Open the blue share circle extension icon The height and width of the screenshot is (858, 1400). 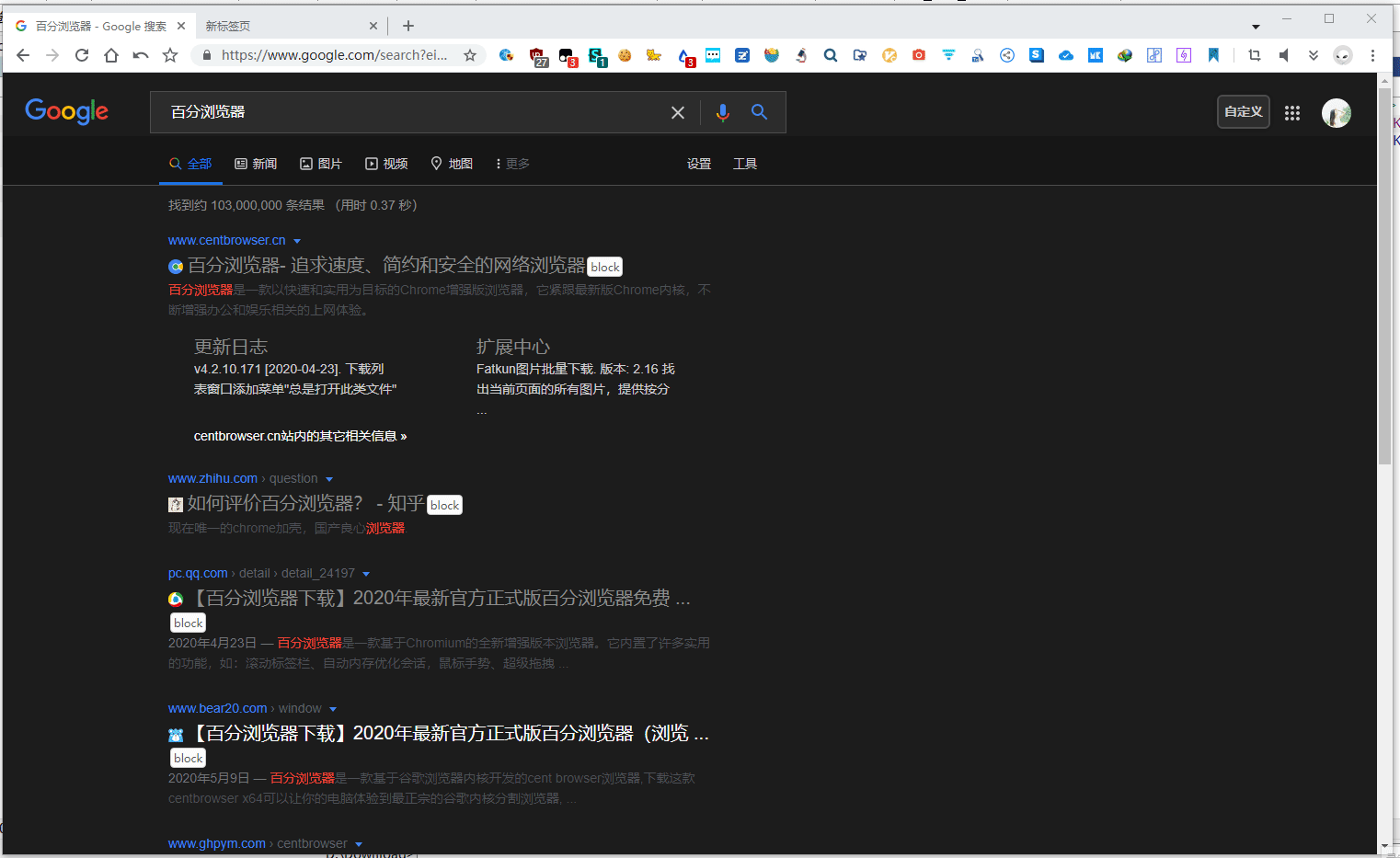click(x=1007, y=55)
